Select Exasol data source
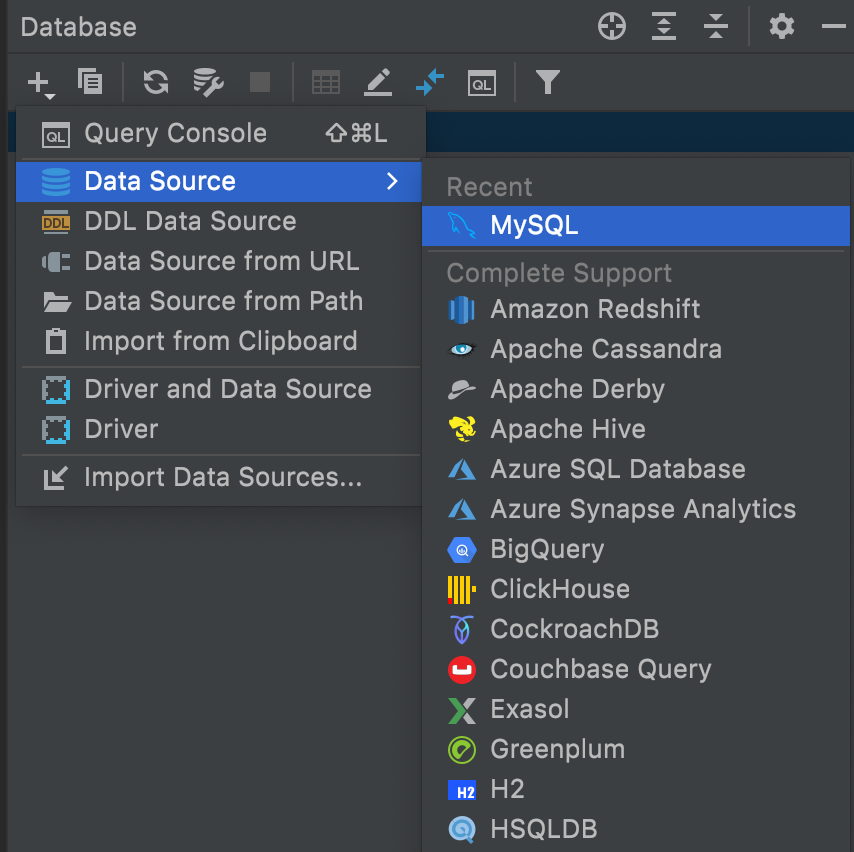Screen dimensions: 854x852 636,709
